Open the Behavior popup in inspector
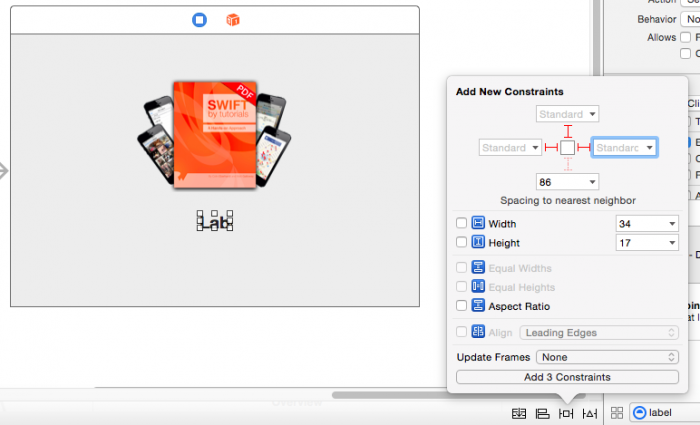Viewport: 700px width, 425px height. tap(690, 19)
